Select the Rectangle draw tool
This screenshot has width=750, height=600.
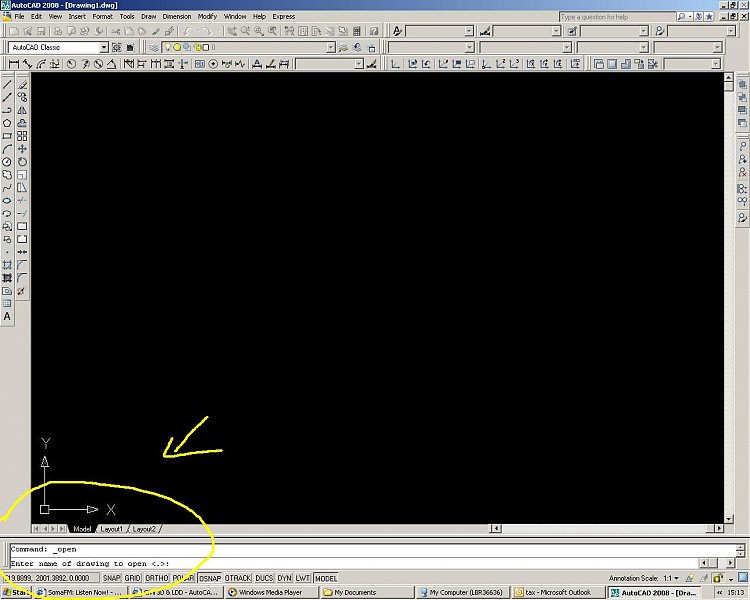click(7, 136)
